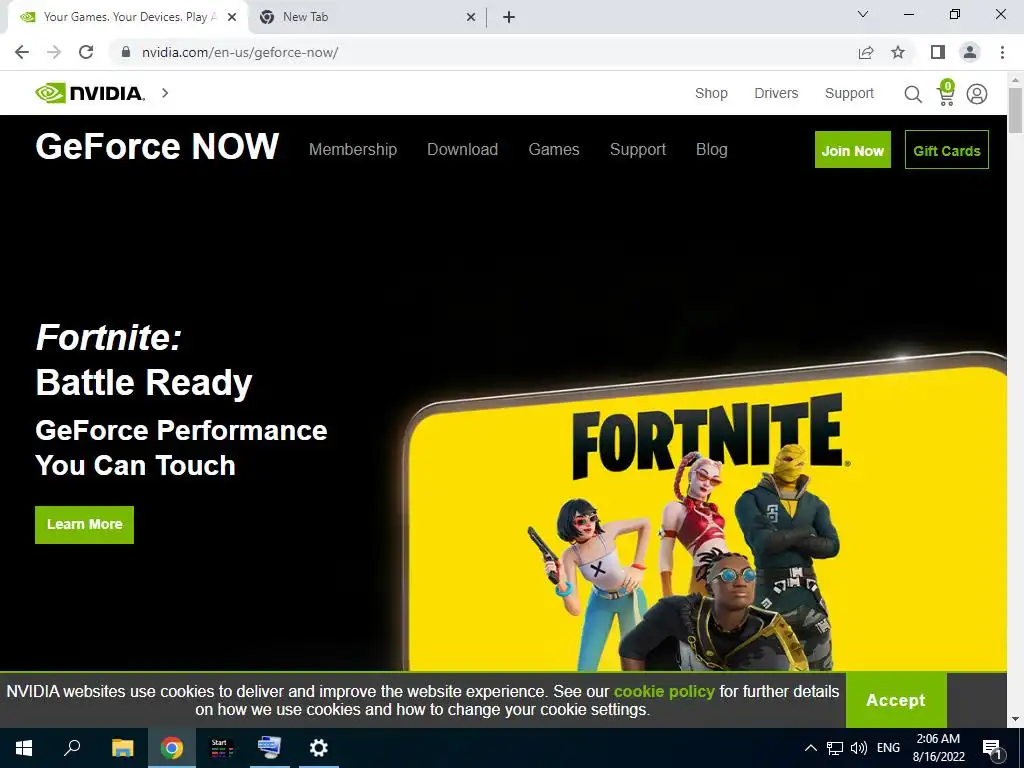Viewport: 1024px width, 768px height.
Task: Close the New Tab tab
Action: tap(471, 17)
